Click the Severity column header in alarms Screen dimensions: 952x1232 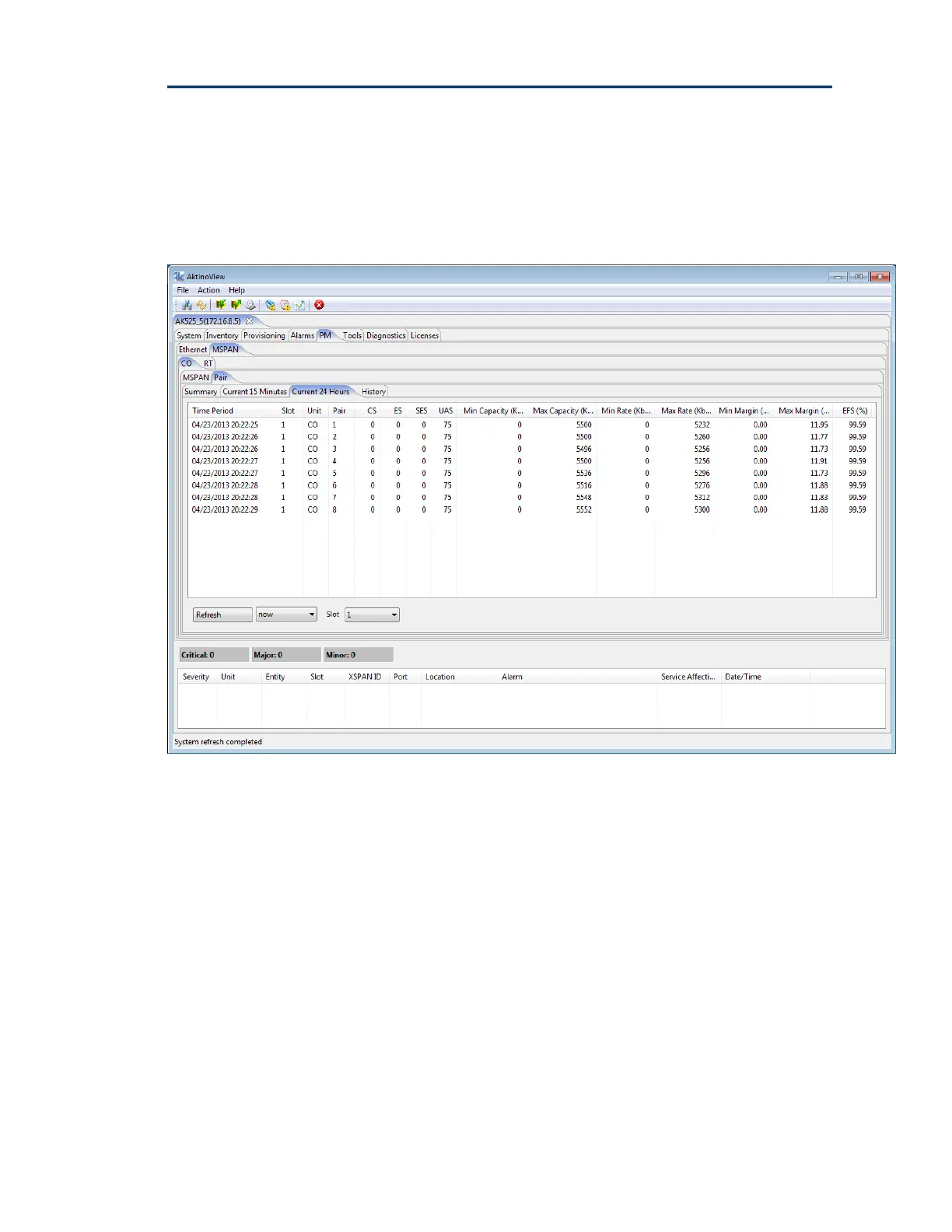click(x=196, y=677)
